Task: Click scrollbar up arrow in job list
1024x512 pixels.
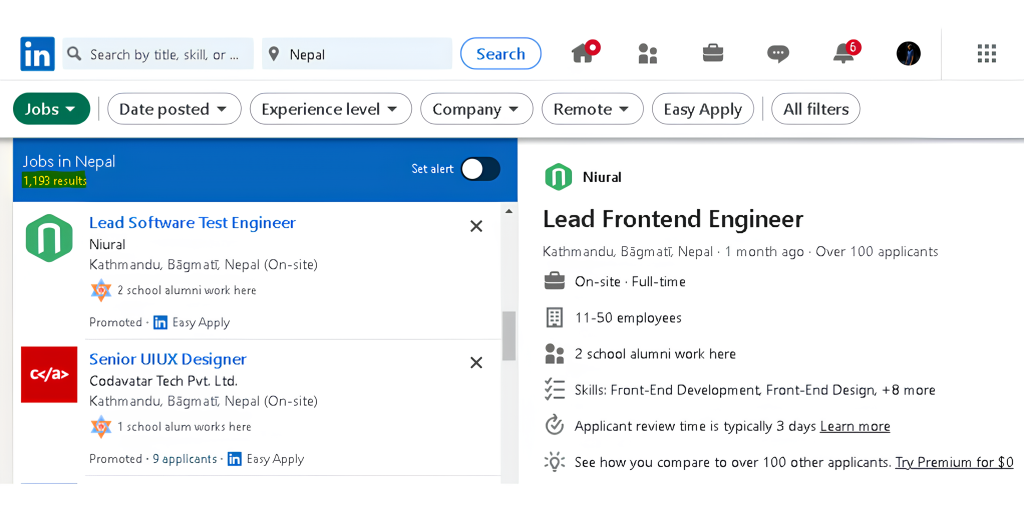Action: coord(509,211)
